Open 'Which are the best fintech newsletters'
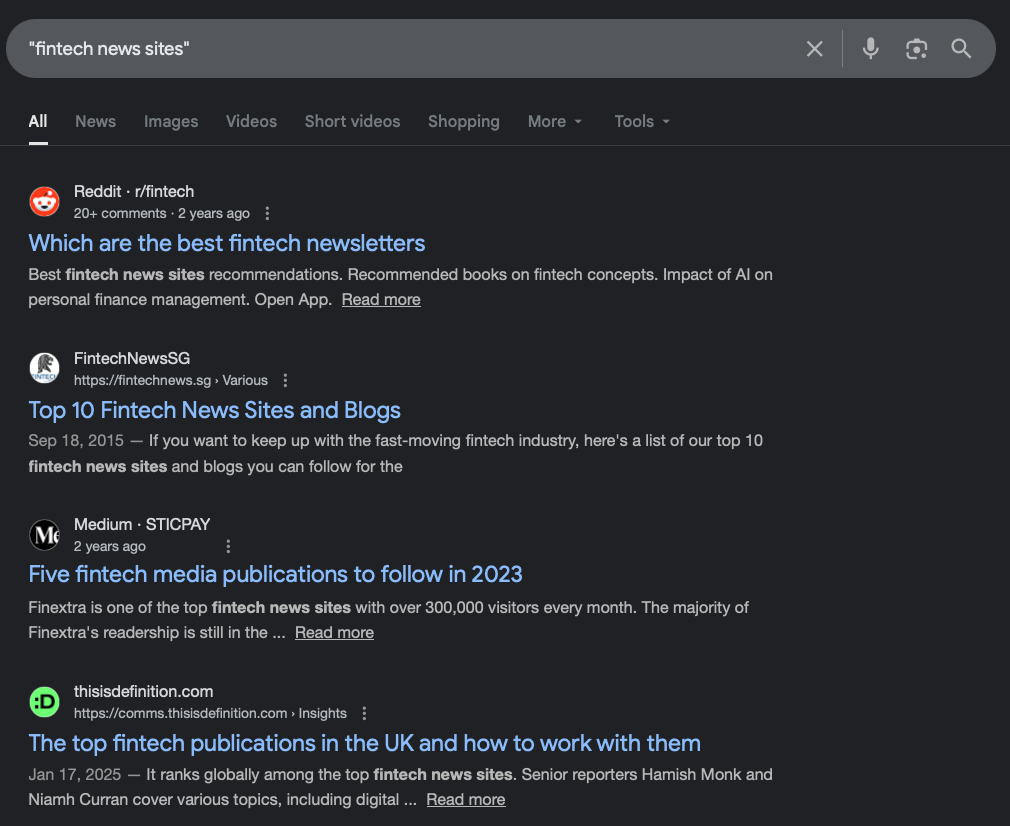 [x=226, y=243]
